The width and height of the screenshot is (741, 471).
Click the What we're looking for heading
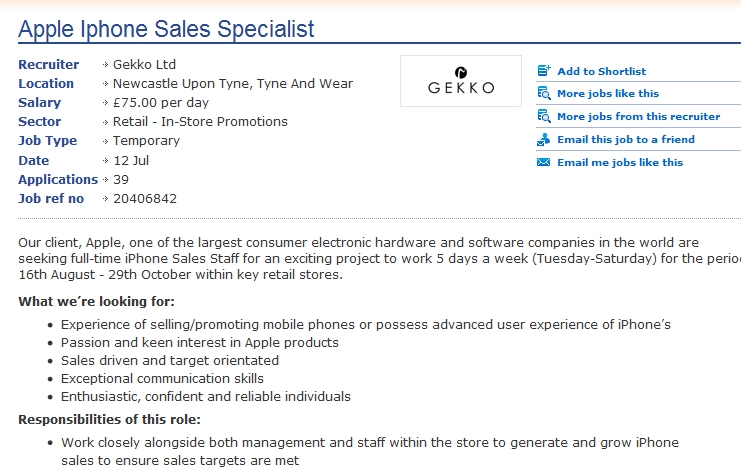click(x=96, y=301)
